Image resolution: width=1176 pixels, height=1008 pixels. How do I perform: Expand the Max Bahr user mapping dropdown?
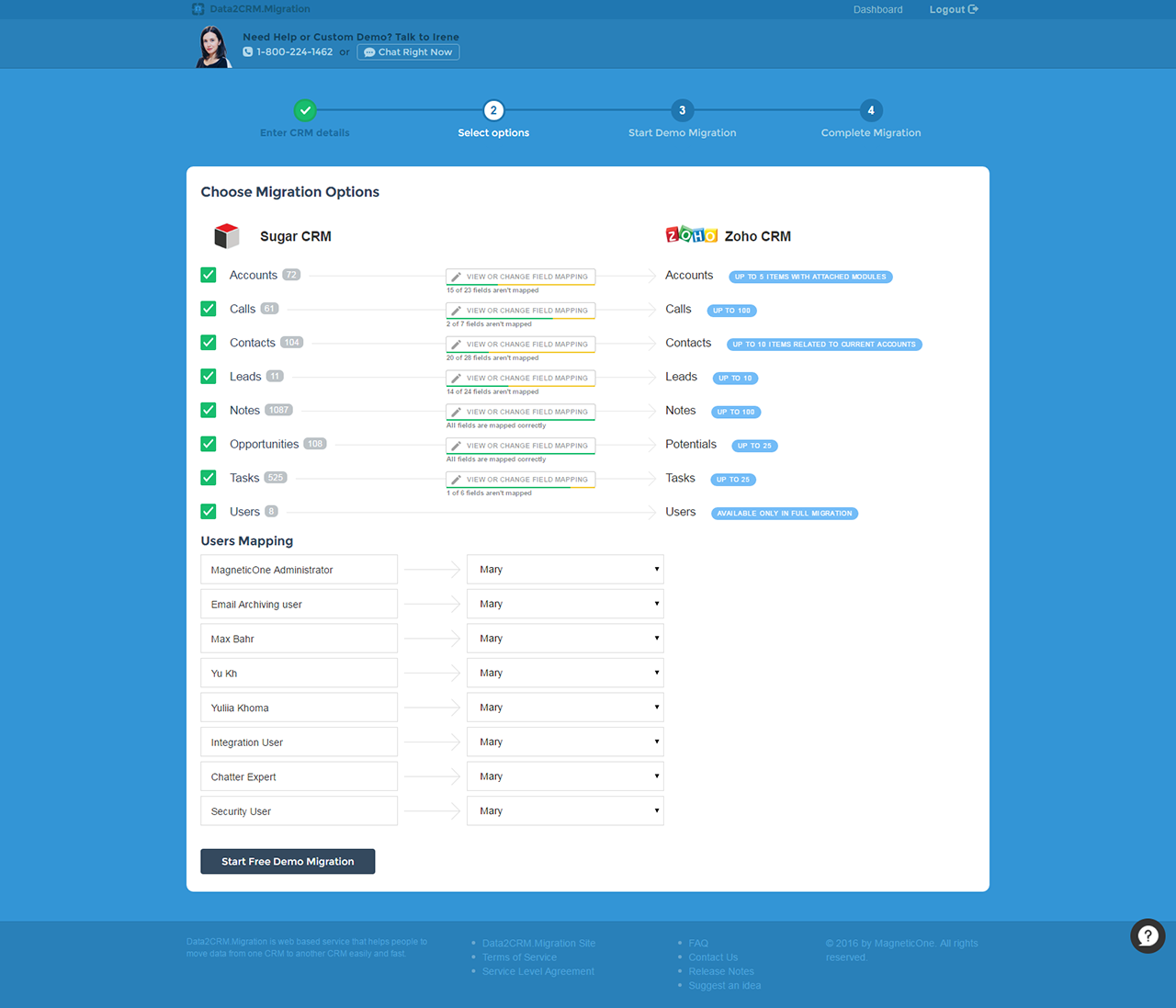[565, 639]
